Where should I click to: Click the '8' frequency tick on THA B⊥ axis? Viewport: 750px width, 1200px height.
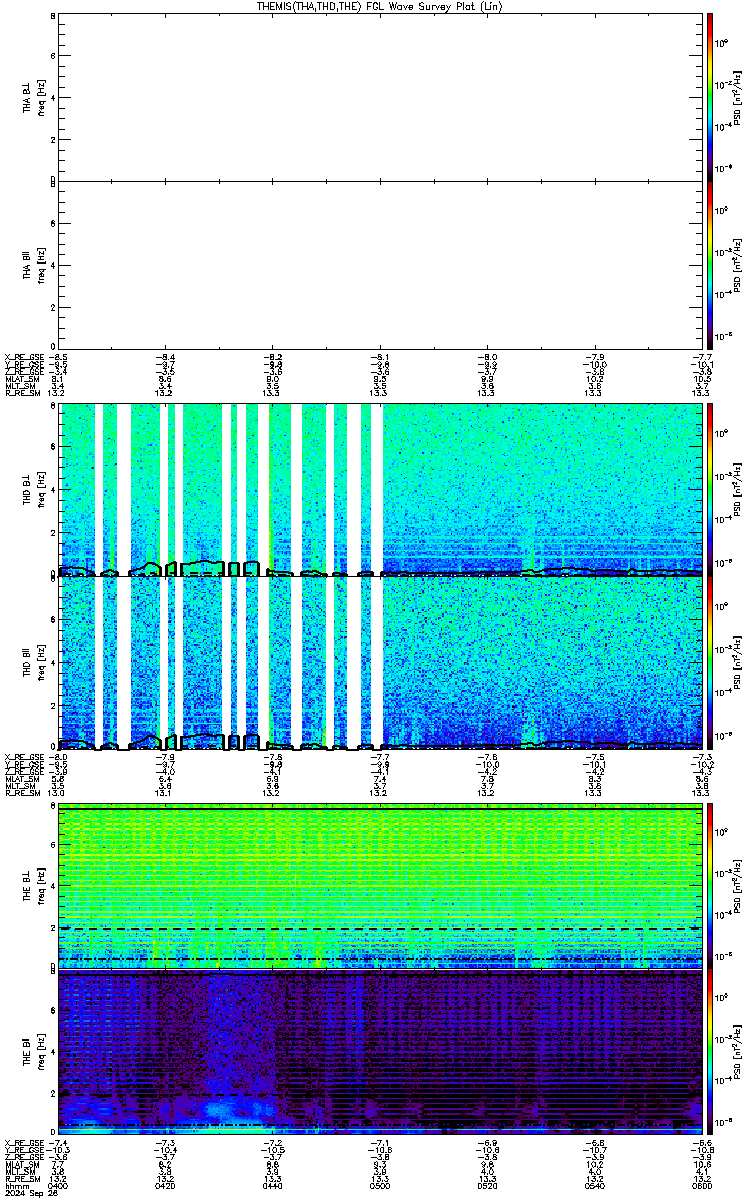point(53,18)
